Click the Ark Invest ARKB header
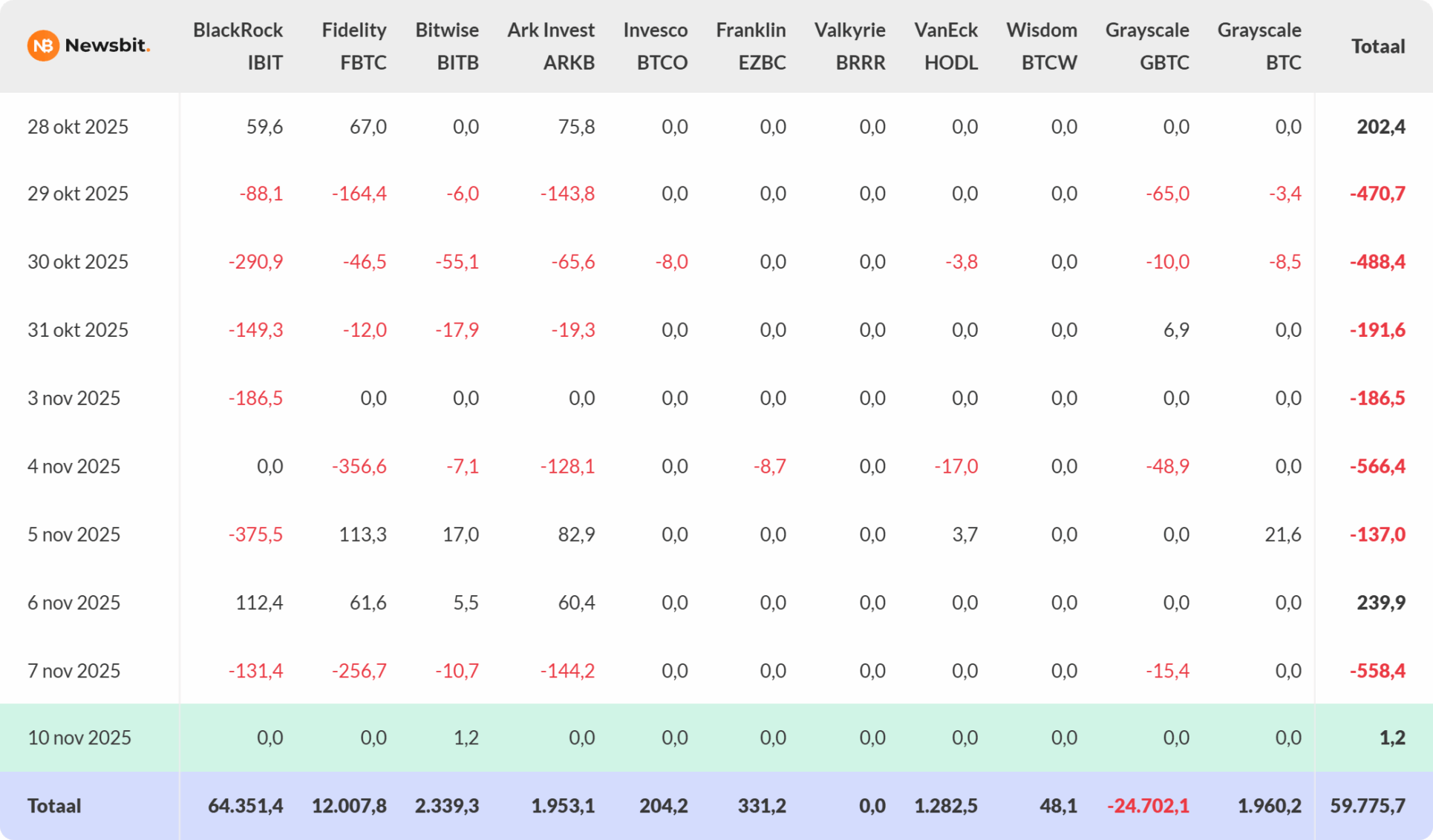This screenshot has width=1433, height=840. pyautogui.click(x=551, y=46)
